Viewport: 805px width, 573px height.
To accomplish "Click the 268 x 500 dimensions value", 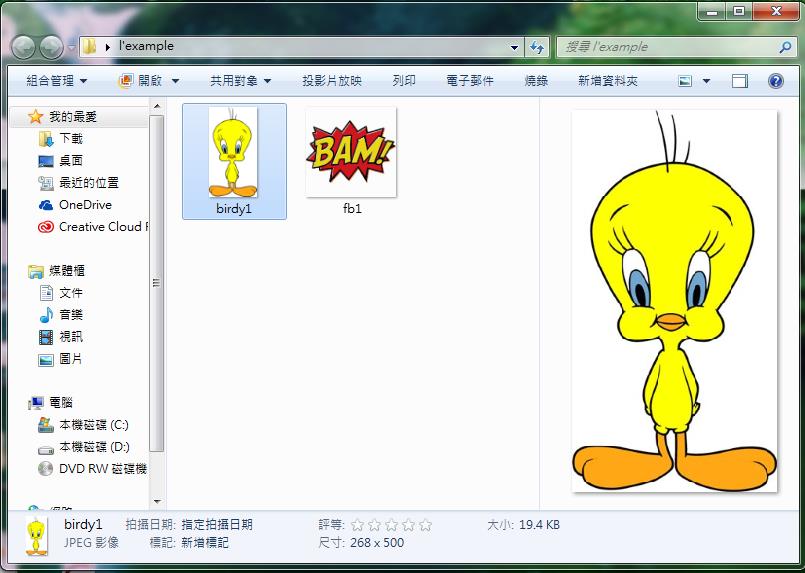I will (x=377, y=543).
